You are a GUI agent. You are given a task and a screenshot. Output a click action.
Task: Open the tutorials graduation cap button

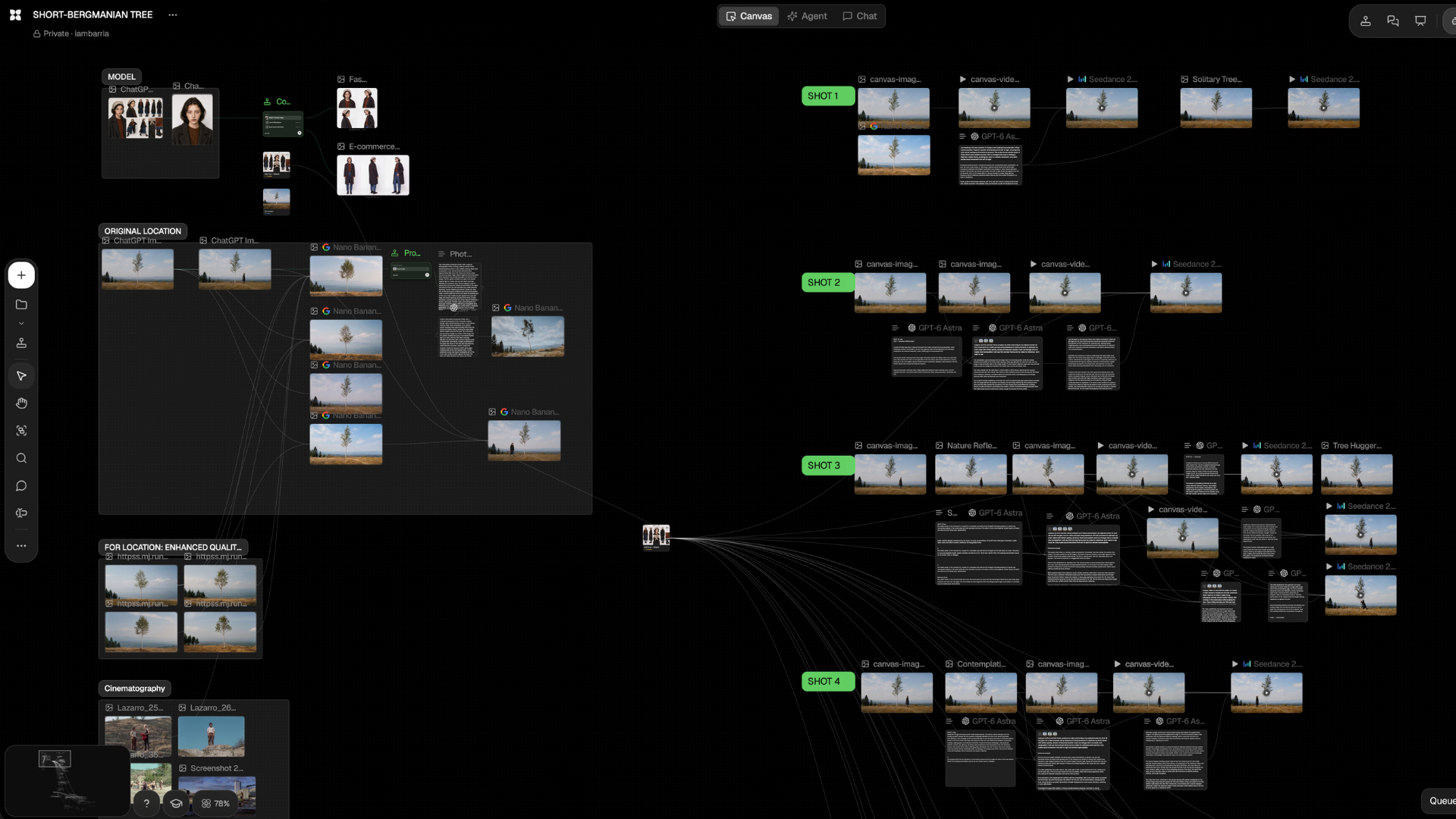(176, 803)
